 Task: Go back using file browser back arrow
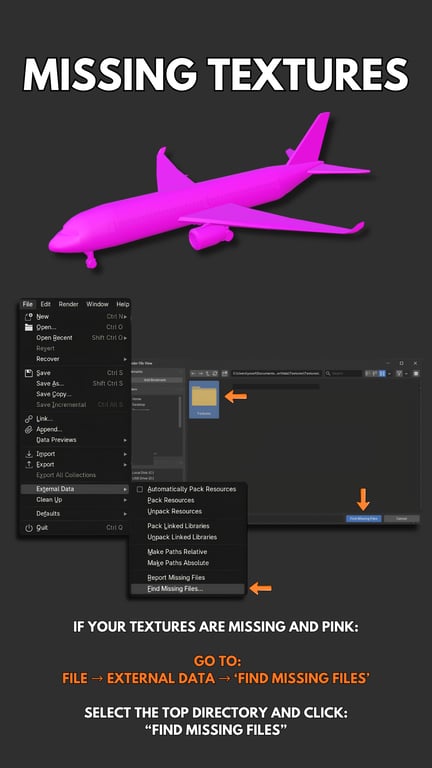coord(193,373)
